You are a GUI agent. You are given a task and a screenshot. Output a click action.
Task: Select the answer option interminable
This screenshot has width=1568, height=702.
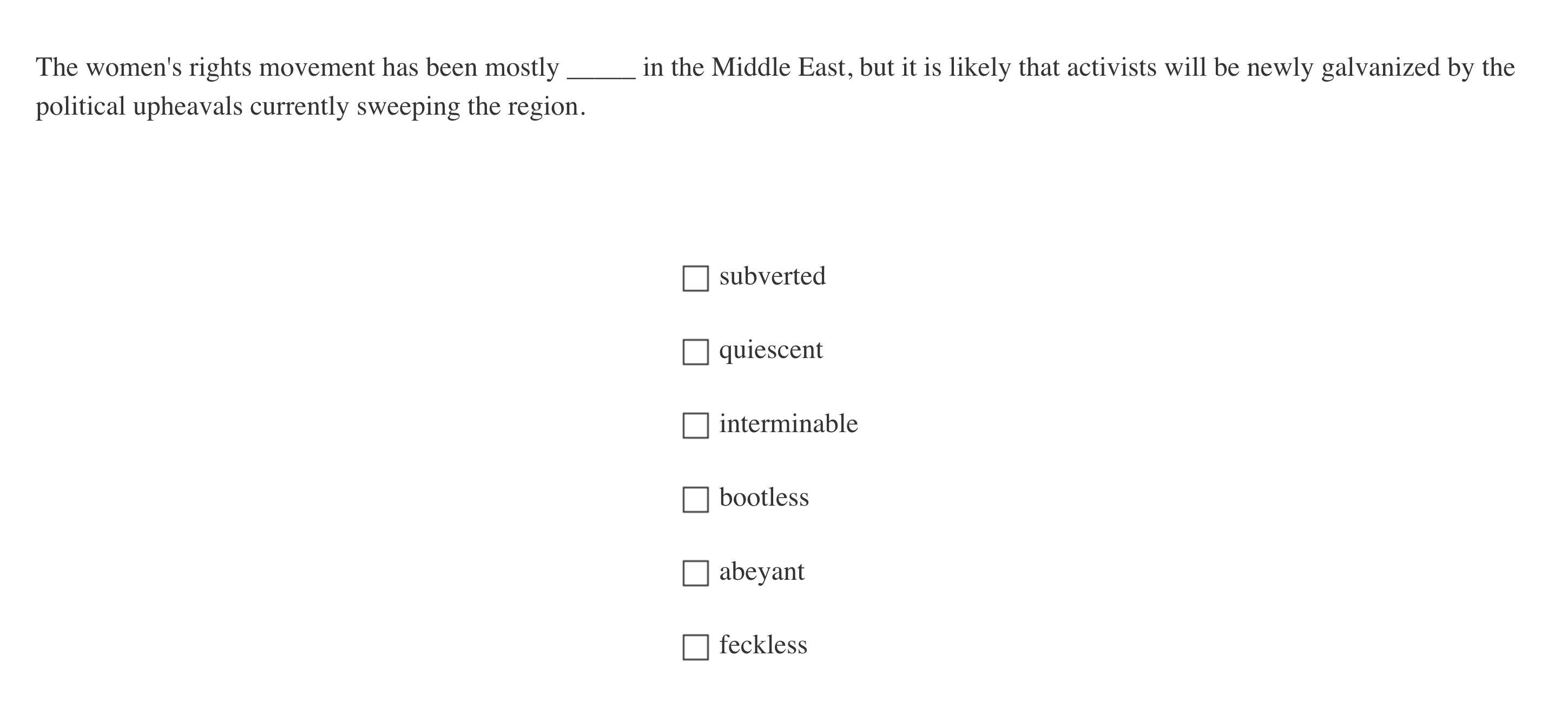click(x=788, y=425)
